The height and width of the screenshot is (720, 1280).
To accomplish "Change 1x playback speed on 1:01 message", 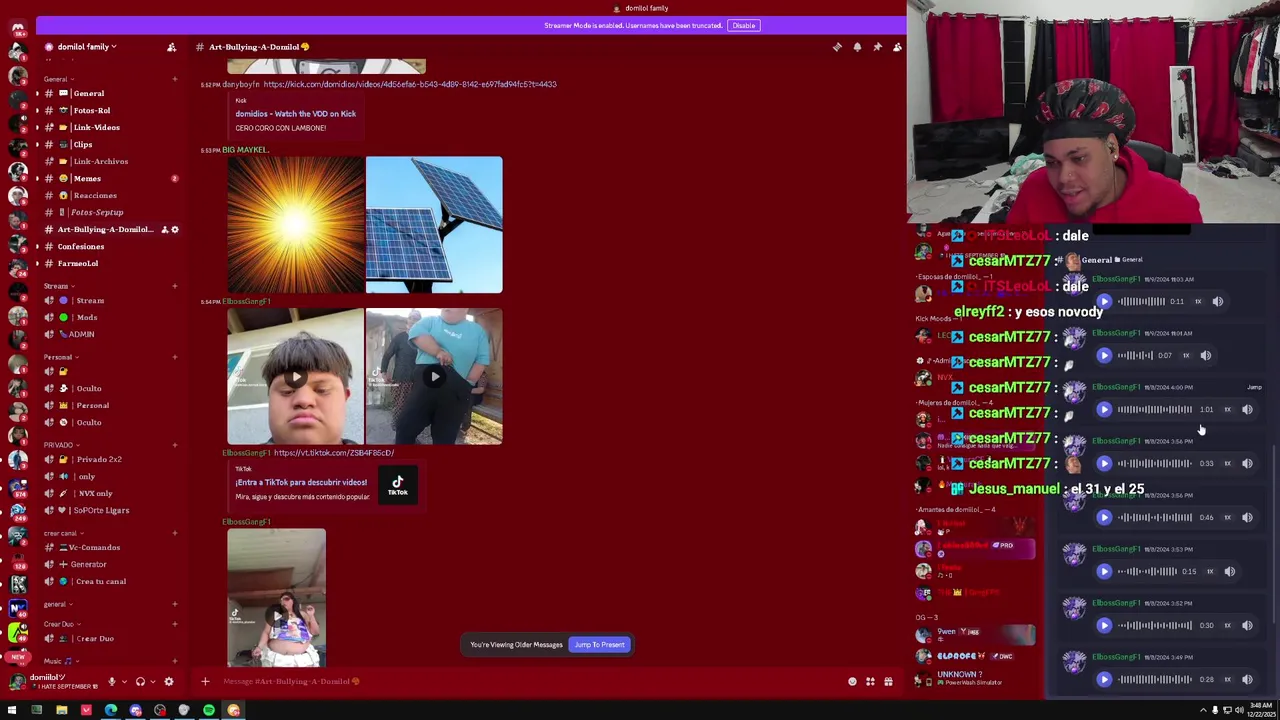I will [1228, 409].
